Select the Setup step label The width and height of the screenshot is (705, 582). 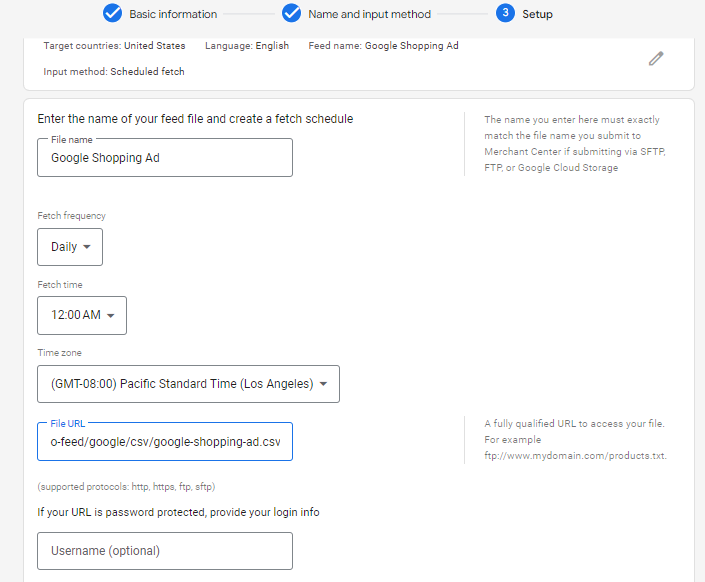click(537, 15)
